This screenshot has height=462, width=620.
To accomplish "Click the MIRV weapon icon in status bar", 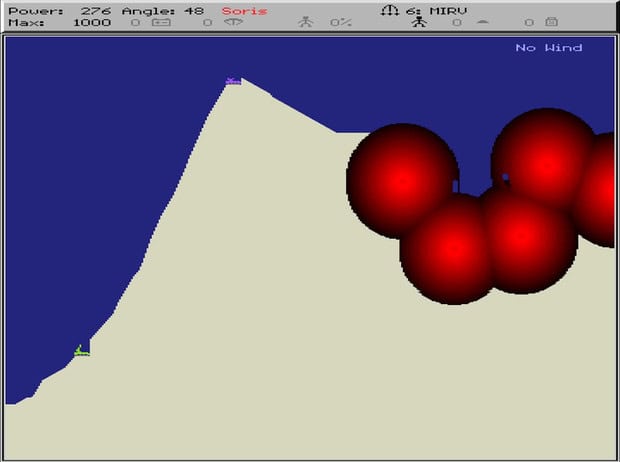I will (x=387, y=10).
